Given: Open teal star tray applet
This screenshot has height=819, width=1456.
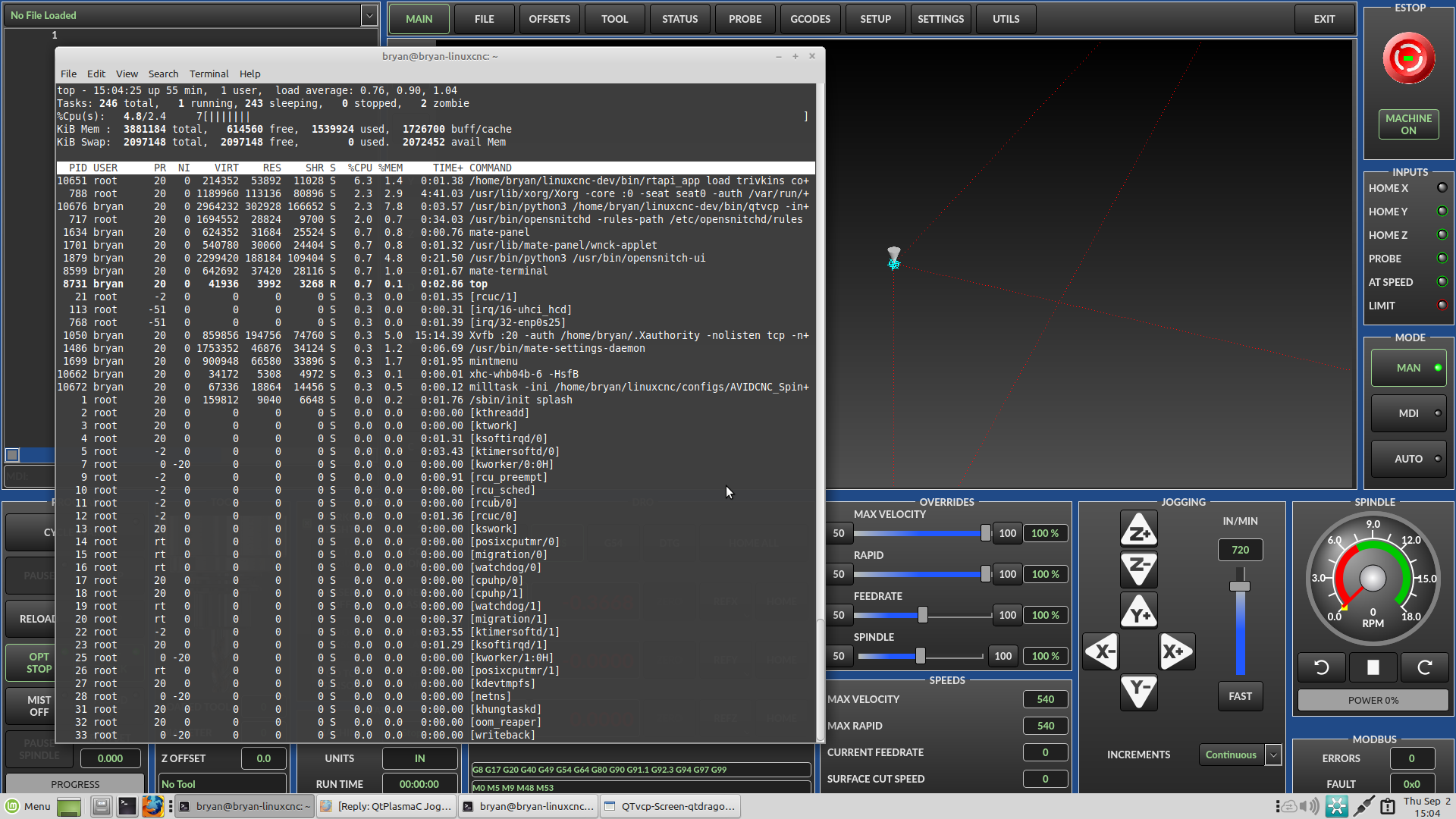Looking at the screenshot, I should (1336, 807).
